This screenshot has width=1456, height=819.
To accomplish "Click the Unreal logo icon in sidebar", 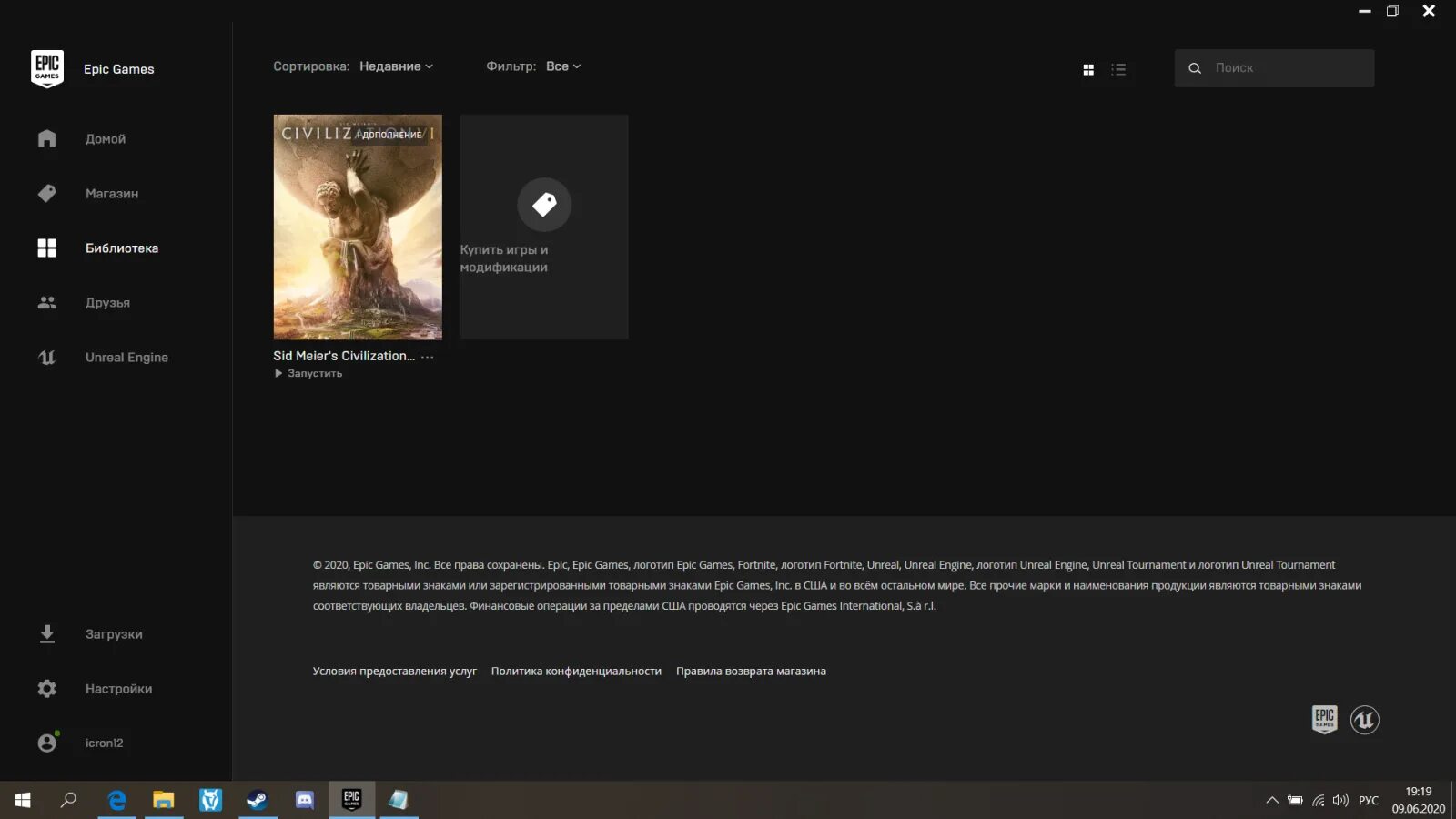I will pyautogui.click(x=47, y=357).
